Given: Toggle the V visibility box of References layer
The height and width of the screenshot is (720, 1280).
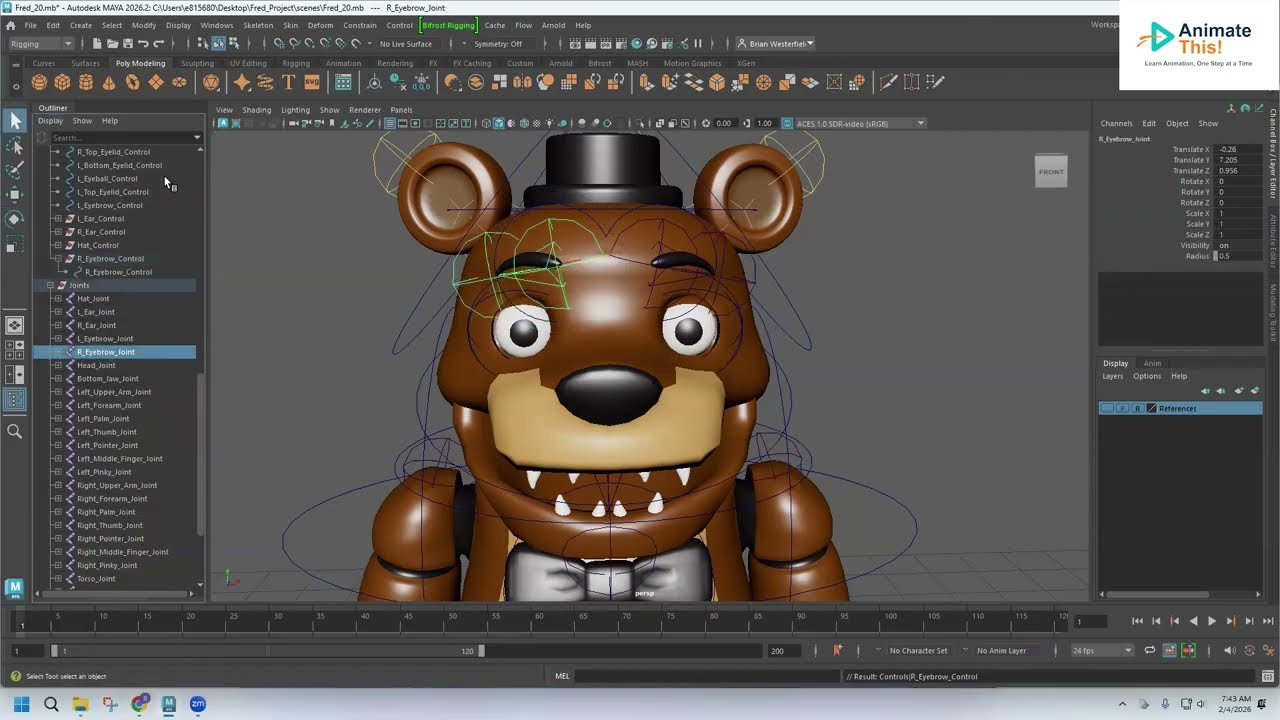Looking at the screenshot, I should tap(1106, 408).
